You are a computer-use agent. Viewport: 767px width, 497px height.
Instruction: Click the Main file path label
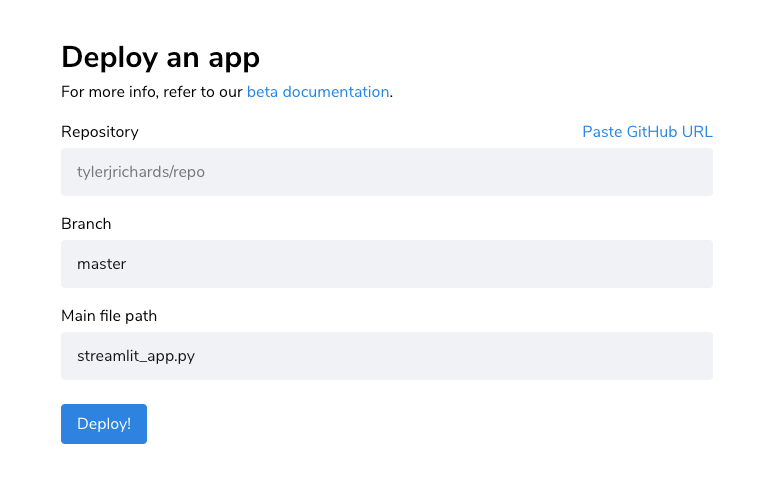tap(109, 316)
